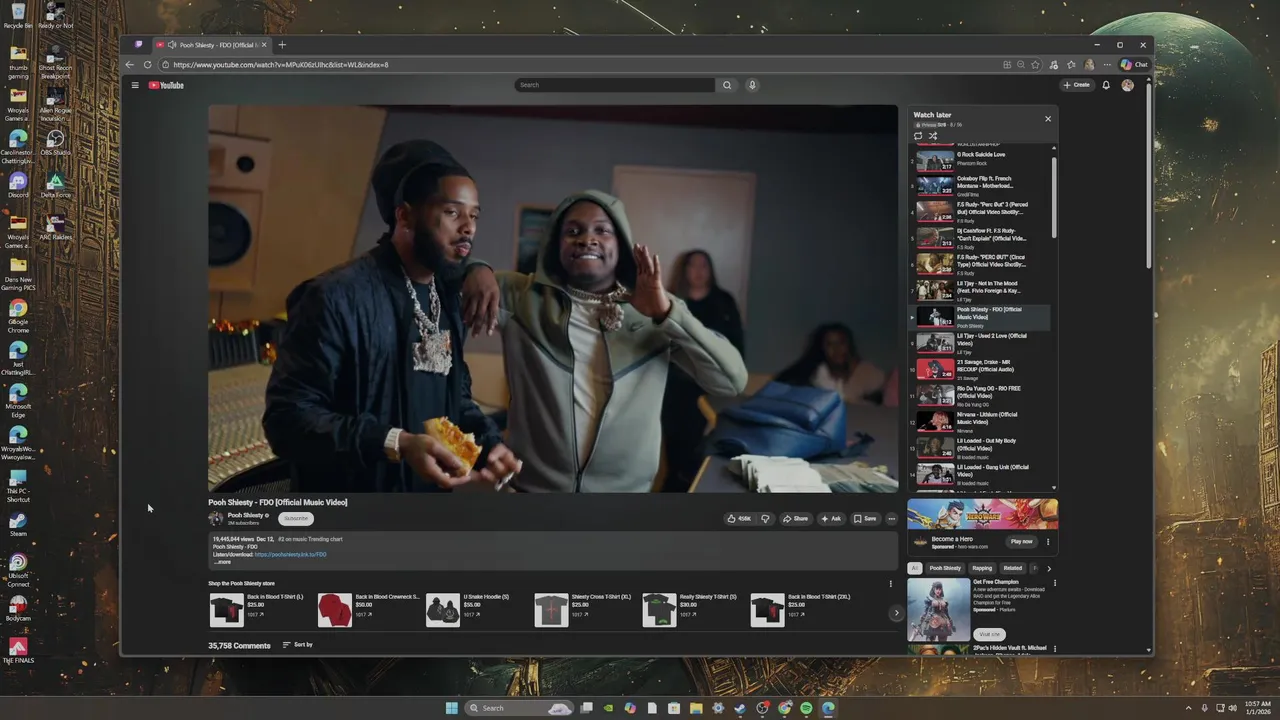Like the video (458K)
This screenshot has height=720, width=1280.
(x=739, y=518)
